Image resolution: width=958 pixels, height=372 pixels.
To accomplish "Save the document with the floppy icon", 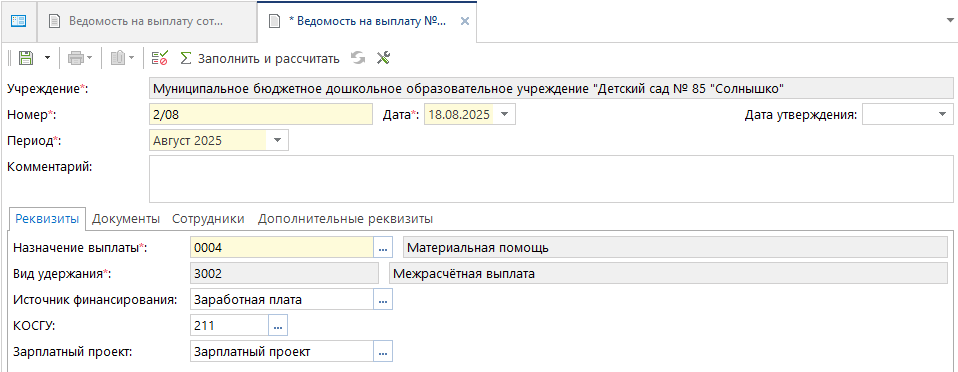I will click(26, 58).
